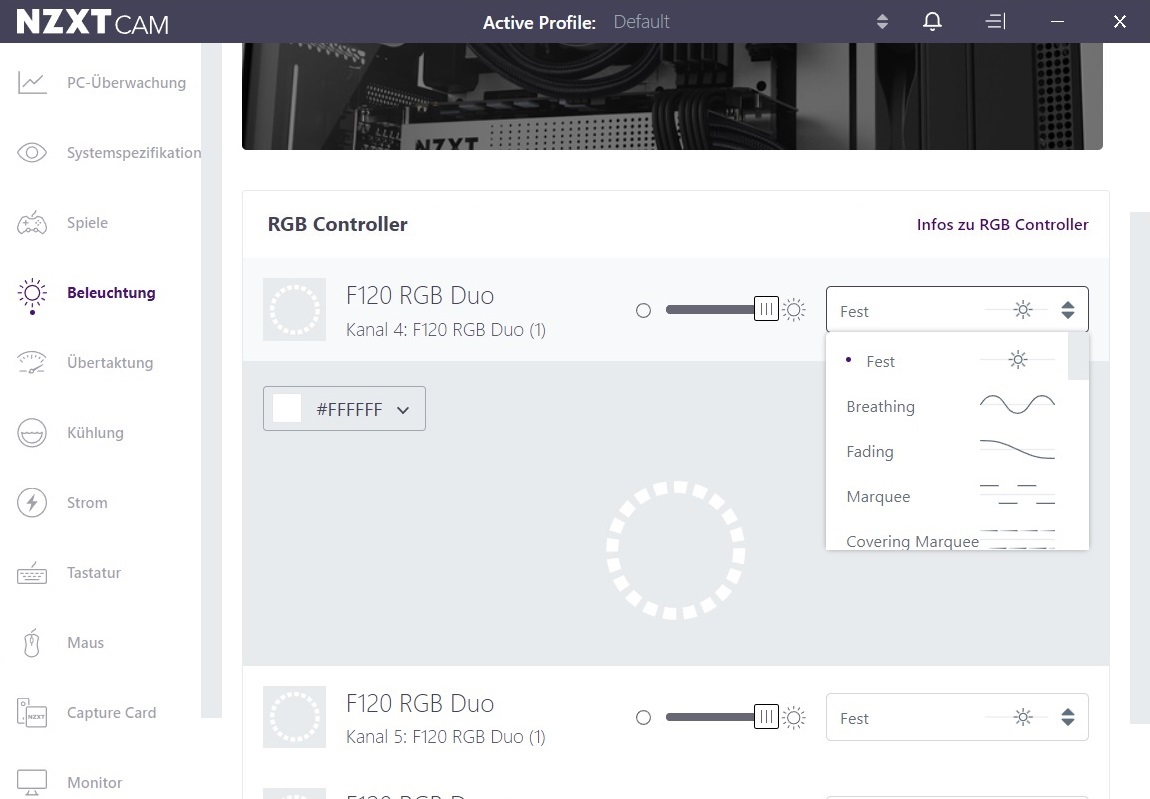The width and height of the screenshot is (1150, 799).
Task: Click Kanal 4 brightness slider handle
Action: pyautogui.click(x=766, y=310)
